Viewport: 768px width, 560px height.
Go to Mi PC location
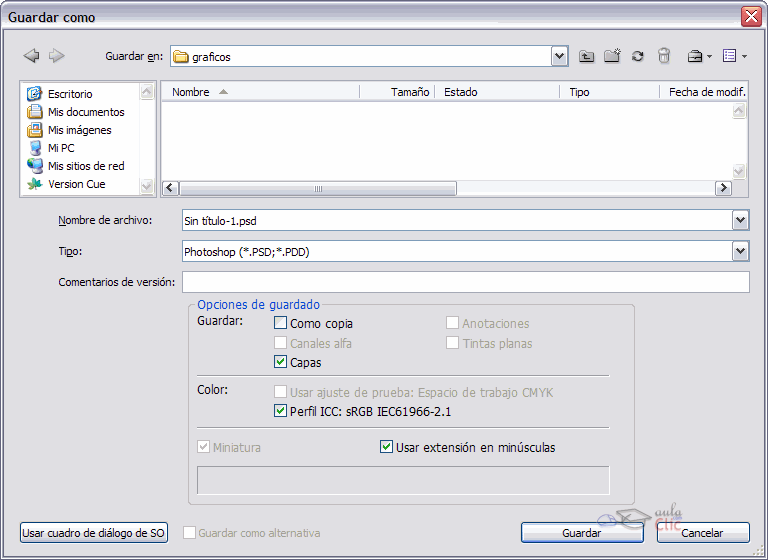61,148
